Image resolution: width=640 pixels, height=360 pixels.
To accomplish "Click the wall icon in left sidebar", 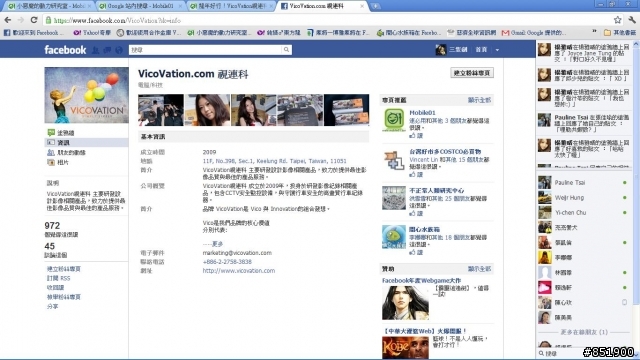I will pyautogui.click(x=51, y=133).
